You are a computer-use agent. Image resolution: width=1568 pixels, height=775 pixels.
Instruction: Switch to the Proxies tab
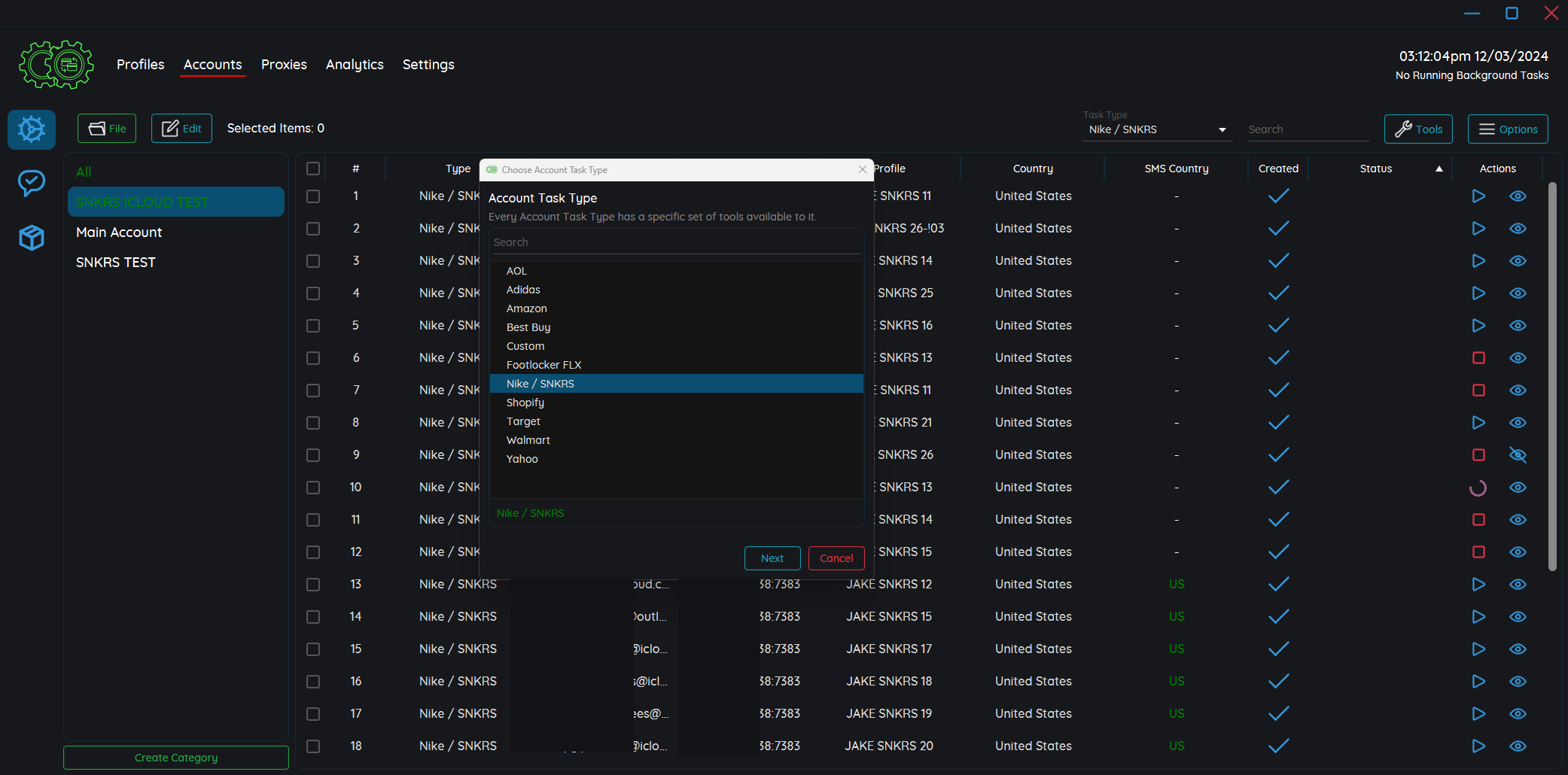point(284,65)
